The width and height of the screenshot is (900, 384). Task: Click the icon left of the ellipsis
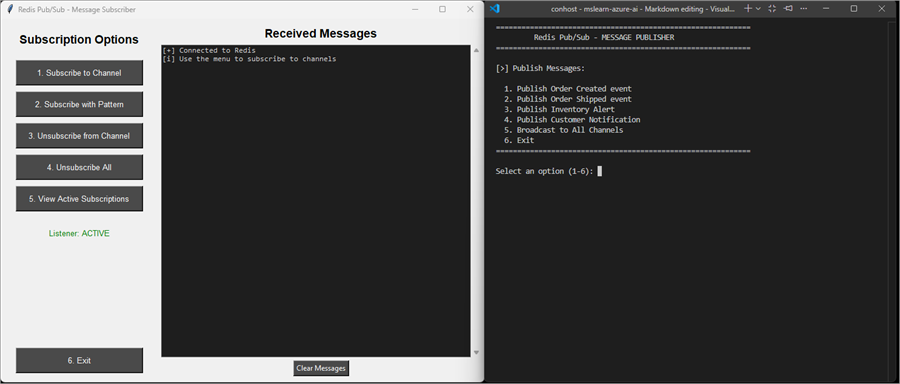pos(788,9)
